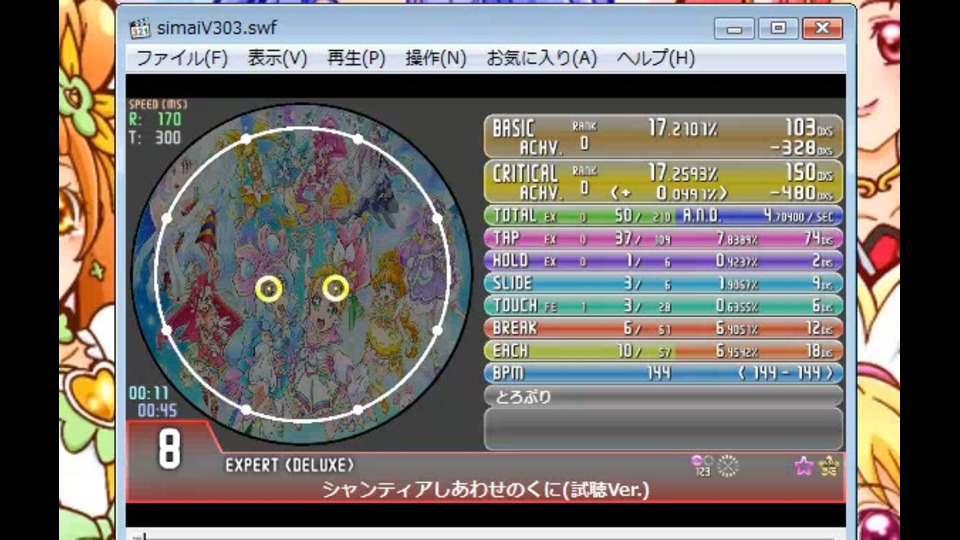The height and width of the screenshot is (540, 960).
Task: Click the BPM range 144 - 144
Action: pos(786,373)
